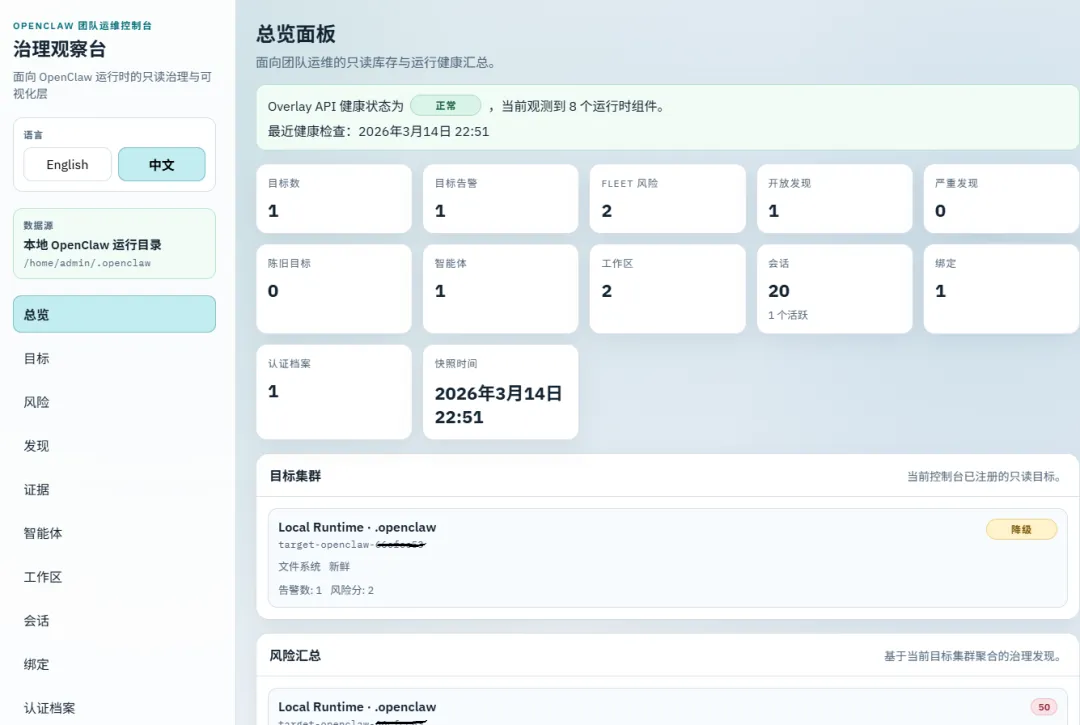
Task: Open the 总览 sidebar item
Action: point(114,315)
